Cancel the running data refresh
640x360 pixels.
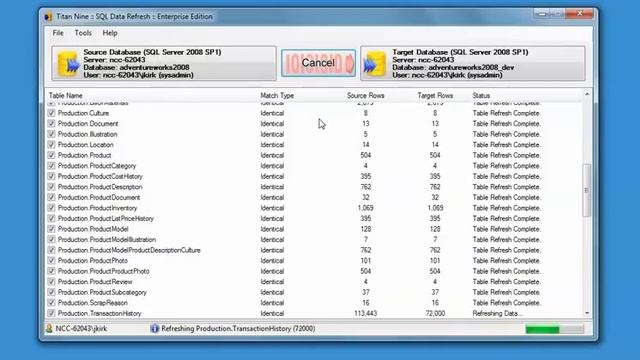(x=318, y=63)
